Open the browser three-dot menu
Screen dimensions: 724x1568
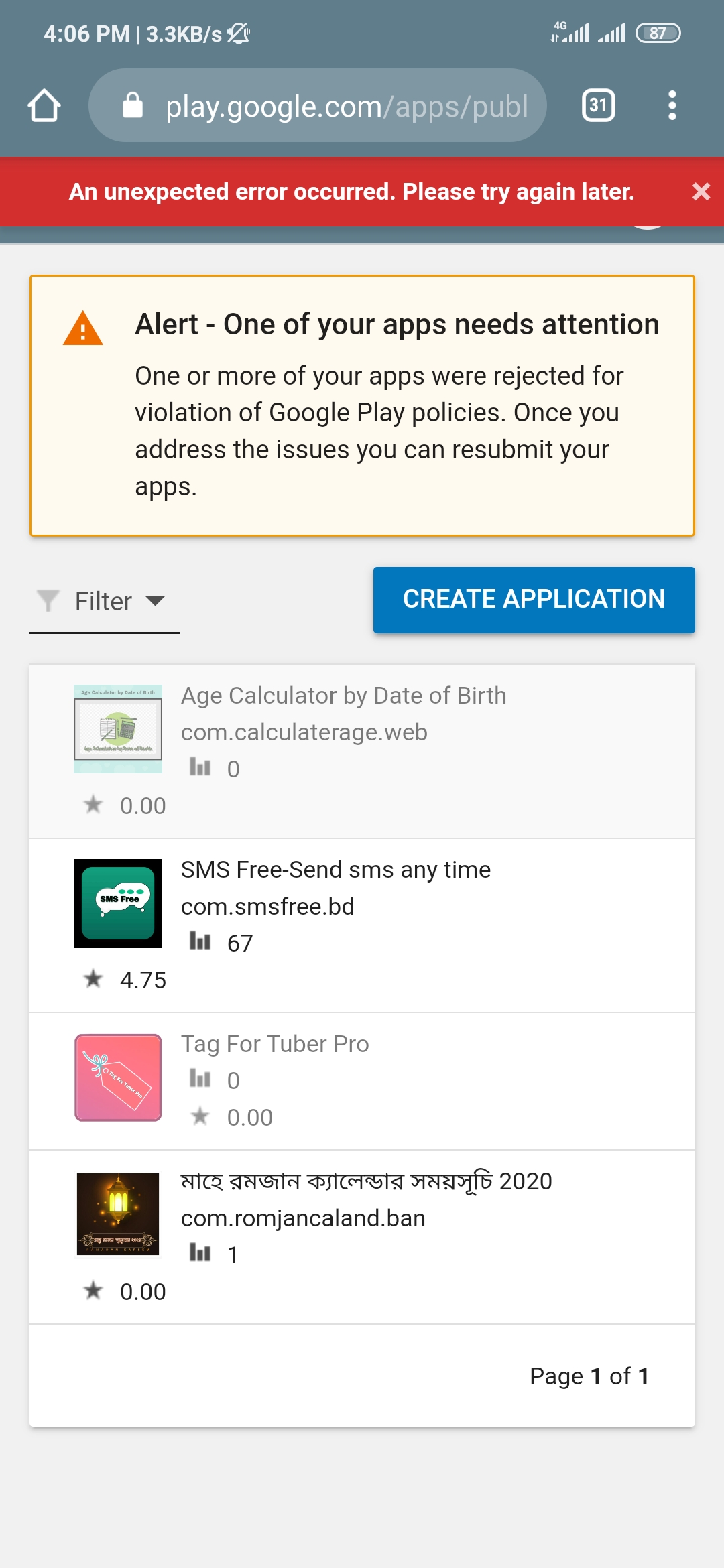(x=672, y=105)
